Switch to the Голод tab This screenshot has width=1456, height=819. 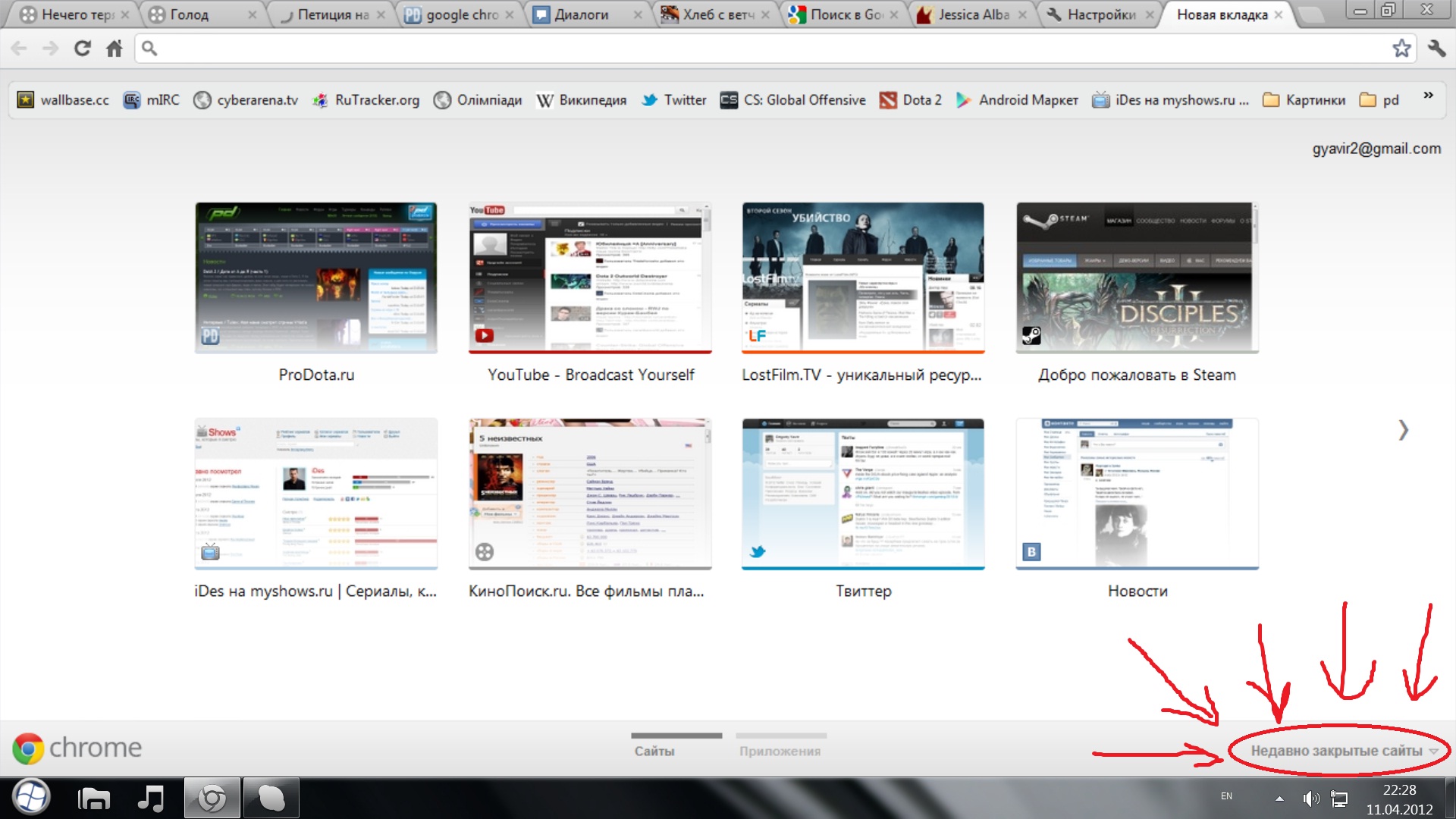coord(201,14)
